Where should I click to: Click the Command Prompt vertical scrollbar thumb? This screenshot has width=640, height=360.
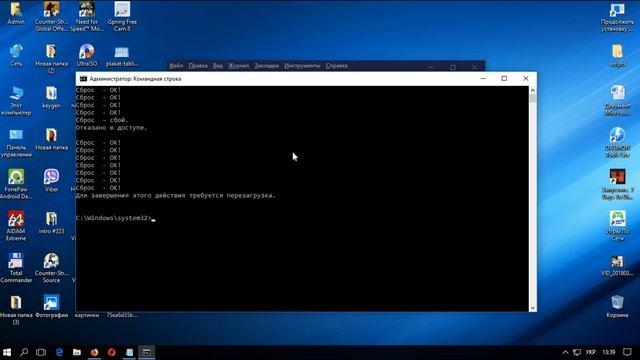tap(533, 98)
